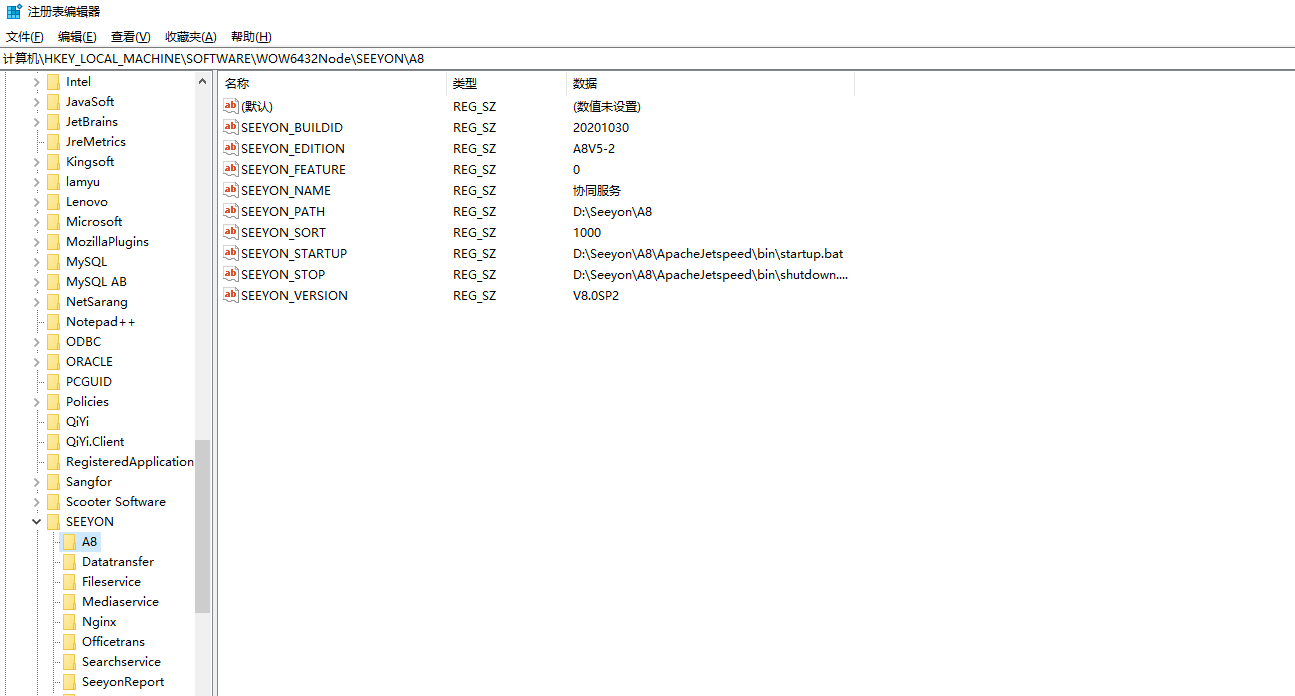The height and width of the screenshot is (696, 1295).
Task: Select the lamyu key
Action: [x=83, y=182]
